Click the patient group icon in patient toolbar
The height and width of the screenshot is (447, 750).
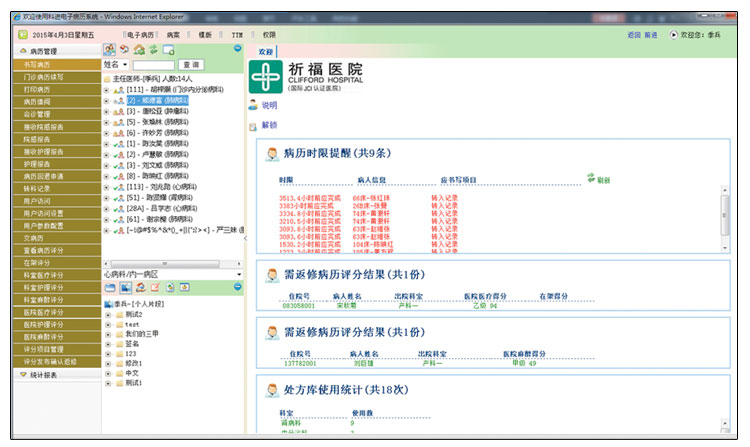[109, 50]
